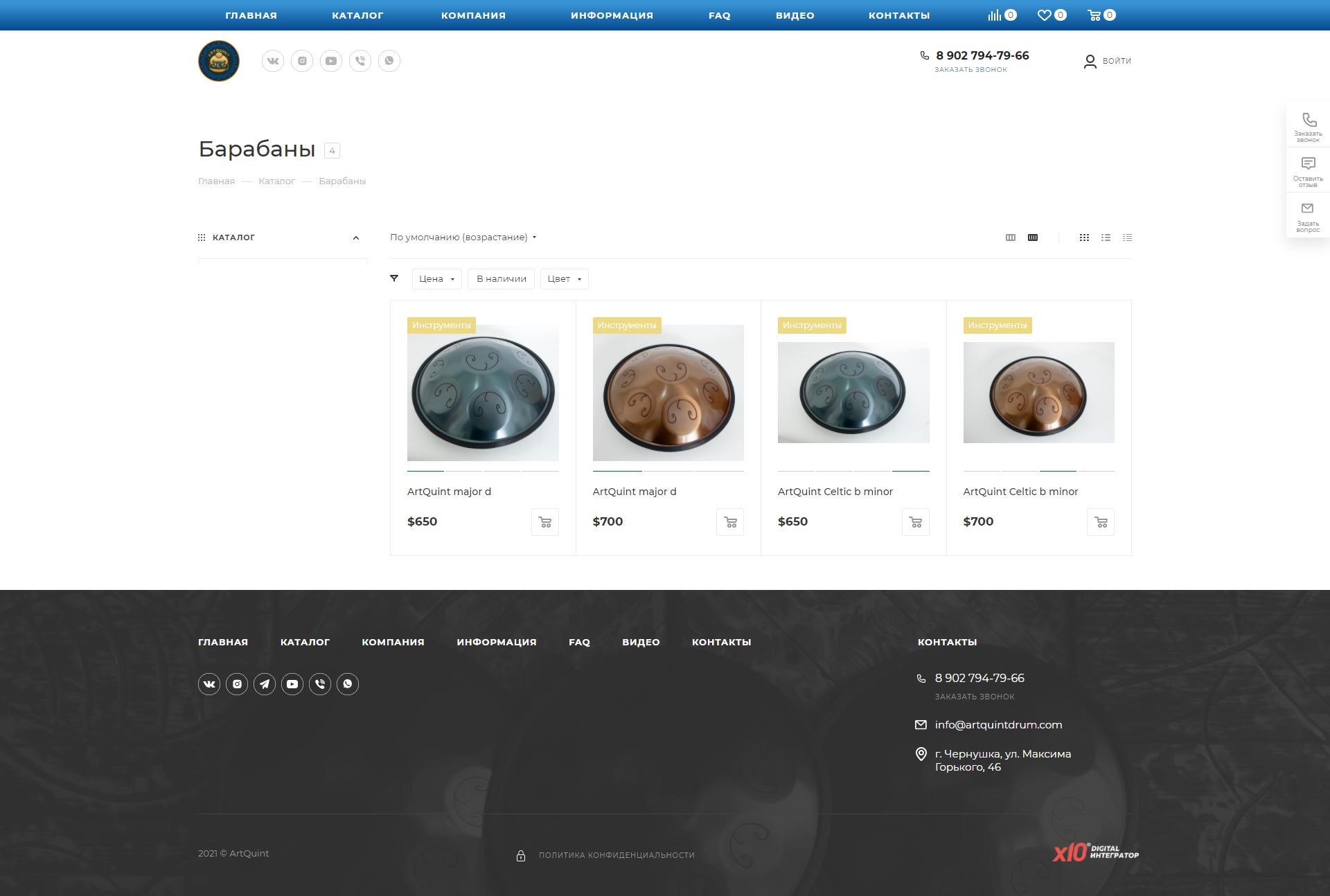Open КОМПАНИЯ in top navigation

(473, 15)
